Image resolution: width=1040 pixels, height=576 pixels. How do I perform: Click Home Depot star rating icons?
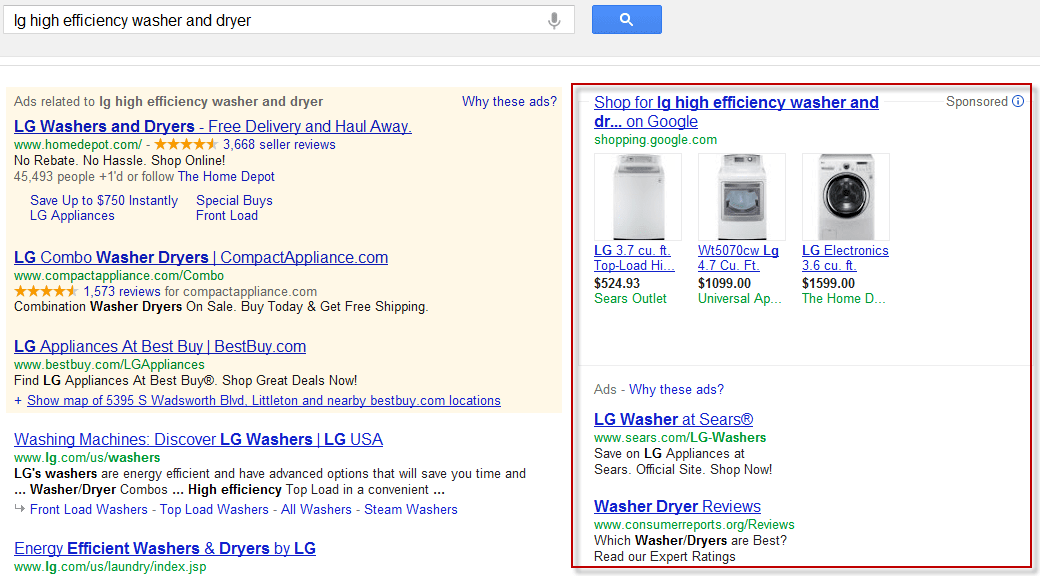click(186, 144)
